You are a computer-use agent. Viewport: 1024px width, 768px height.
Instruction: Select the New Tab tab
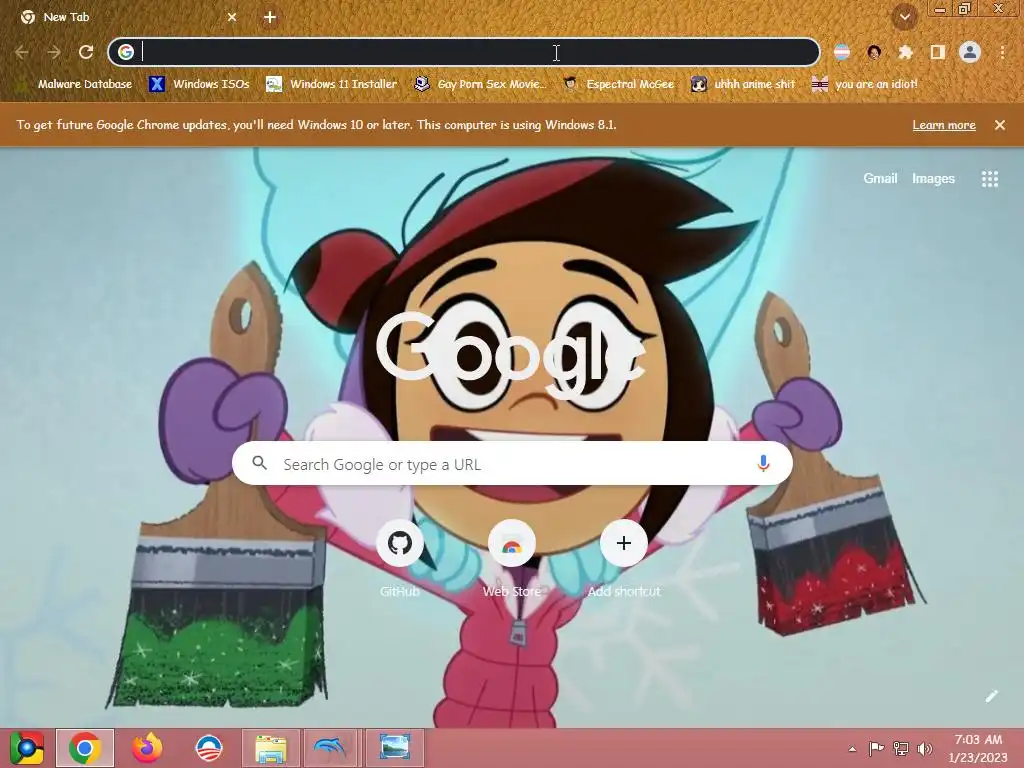tap(127, 18)
